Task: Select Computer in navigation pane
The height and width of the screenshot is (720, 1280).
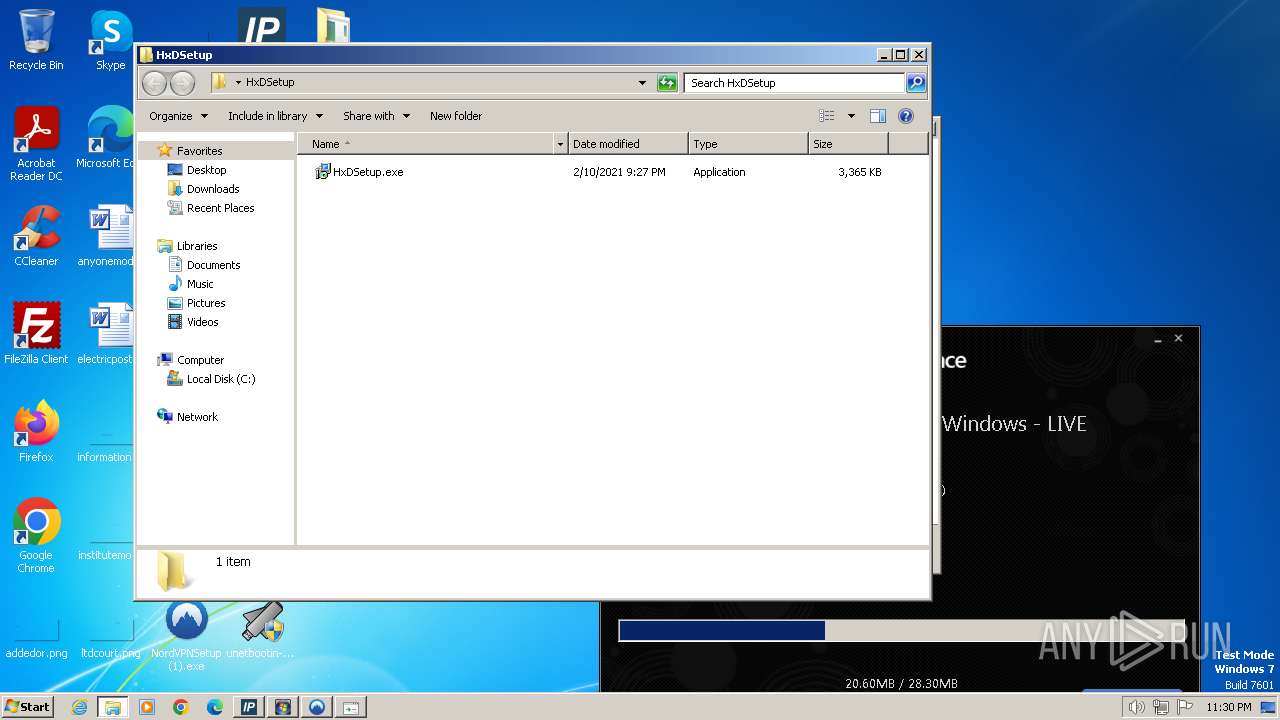Action: coord(200,360)
